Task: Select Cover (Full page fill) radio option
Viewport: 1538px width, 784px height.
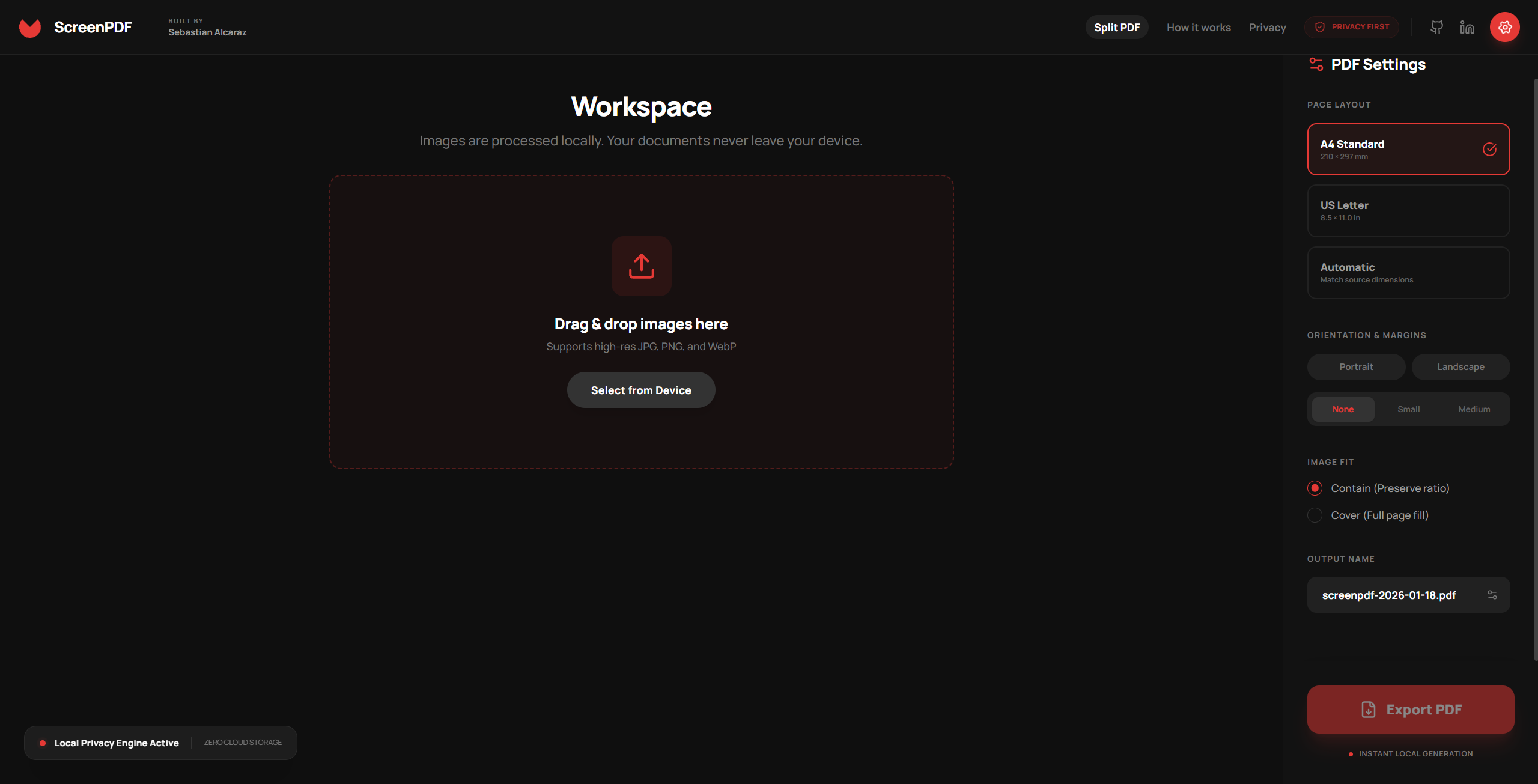Action: pos(1315,515)
